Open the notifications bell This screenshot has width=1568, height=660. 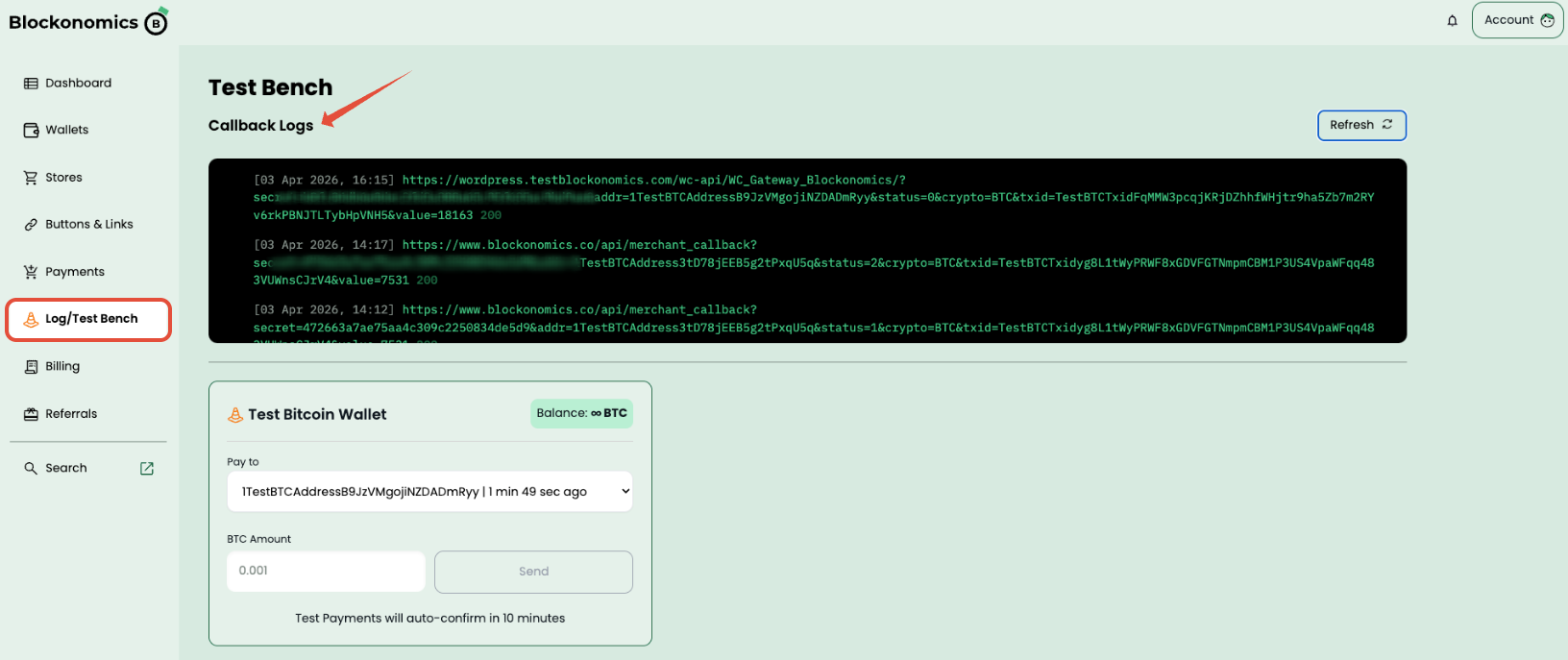[x=1452, y=20]
